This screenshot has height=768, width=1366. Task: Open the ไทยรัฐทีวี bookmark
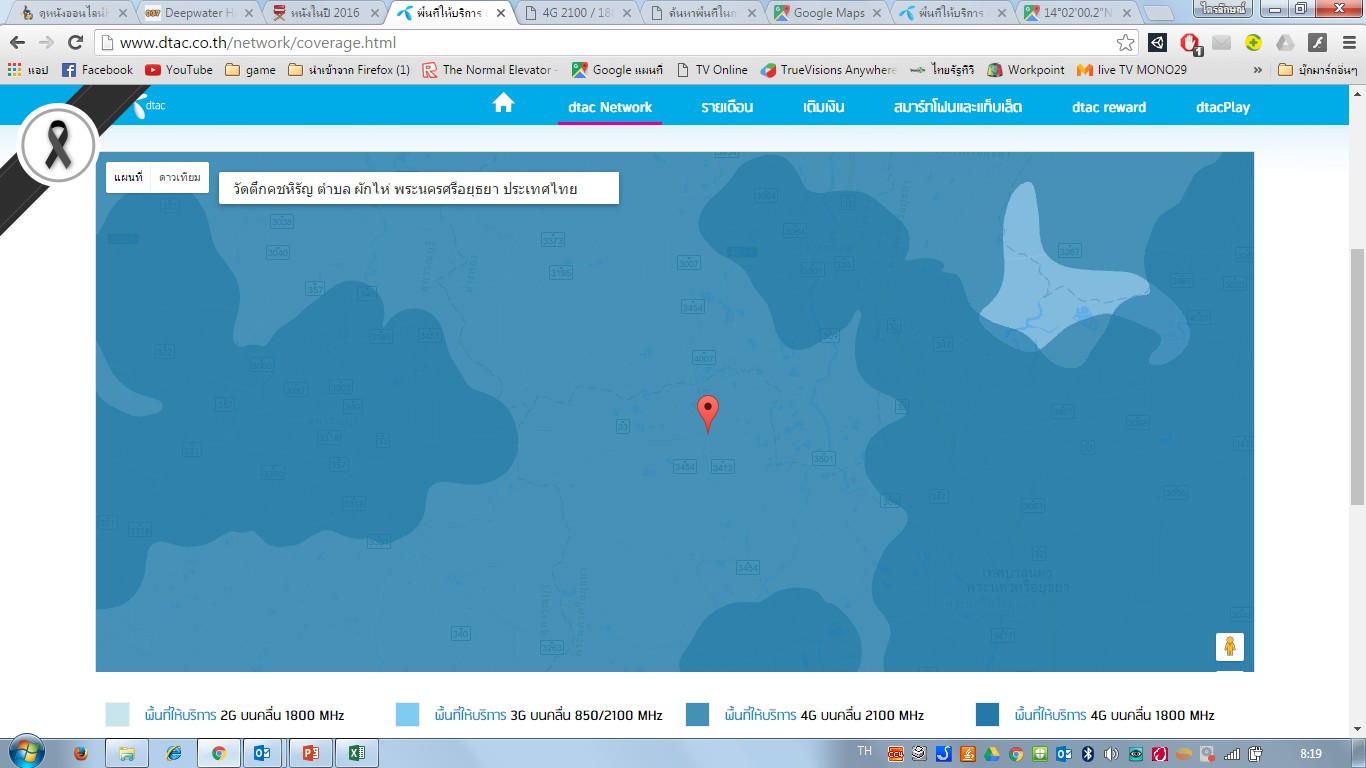point(942,70)
